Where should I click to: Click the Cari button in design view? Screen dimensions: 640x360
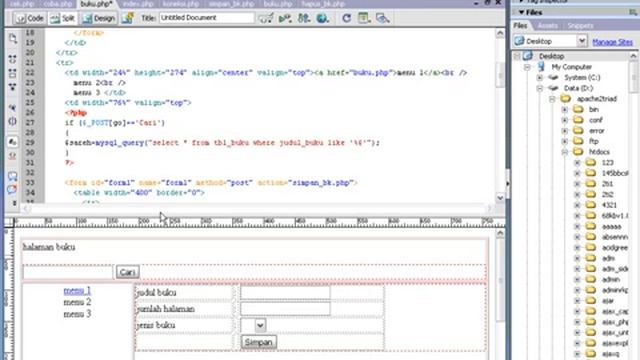pos(127,272)
